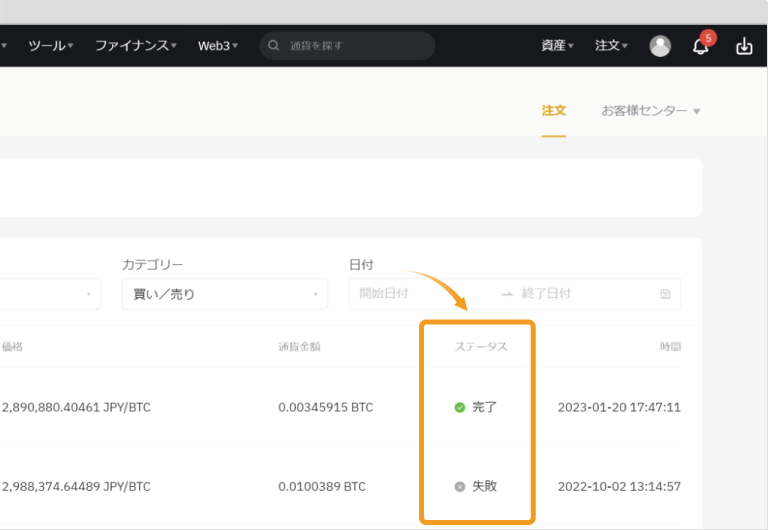The height and width of the screenshot is (530, 768).
Task: Click timestamp 2023-01-20 17:47:11
Action: pyautogui.click(x=619, y=408)
